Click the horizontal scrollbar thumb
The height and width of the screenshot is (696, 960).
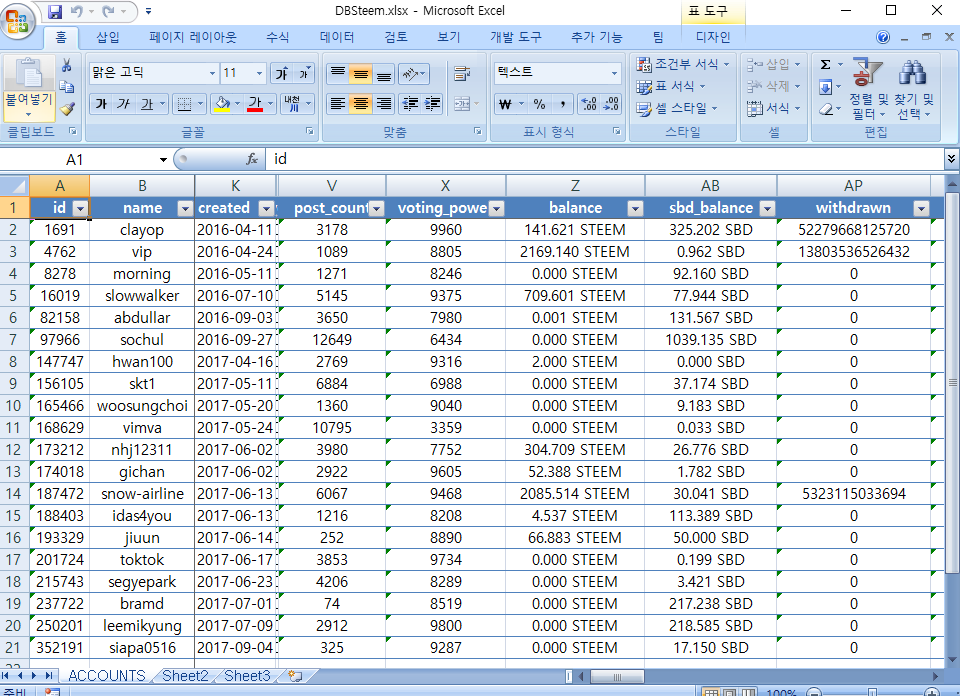(x=617, y=676)
